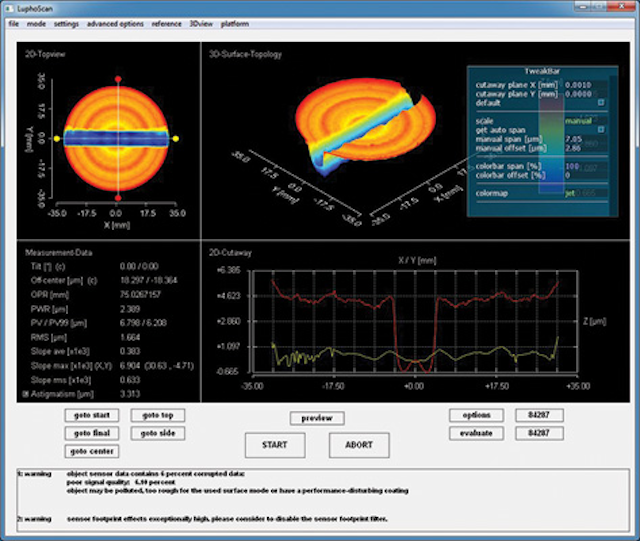Screen dimensions: 640x541
Task: Open the options button
Action: click(476, 415)
